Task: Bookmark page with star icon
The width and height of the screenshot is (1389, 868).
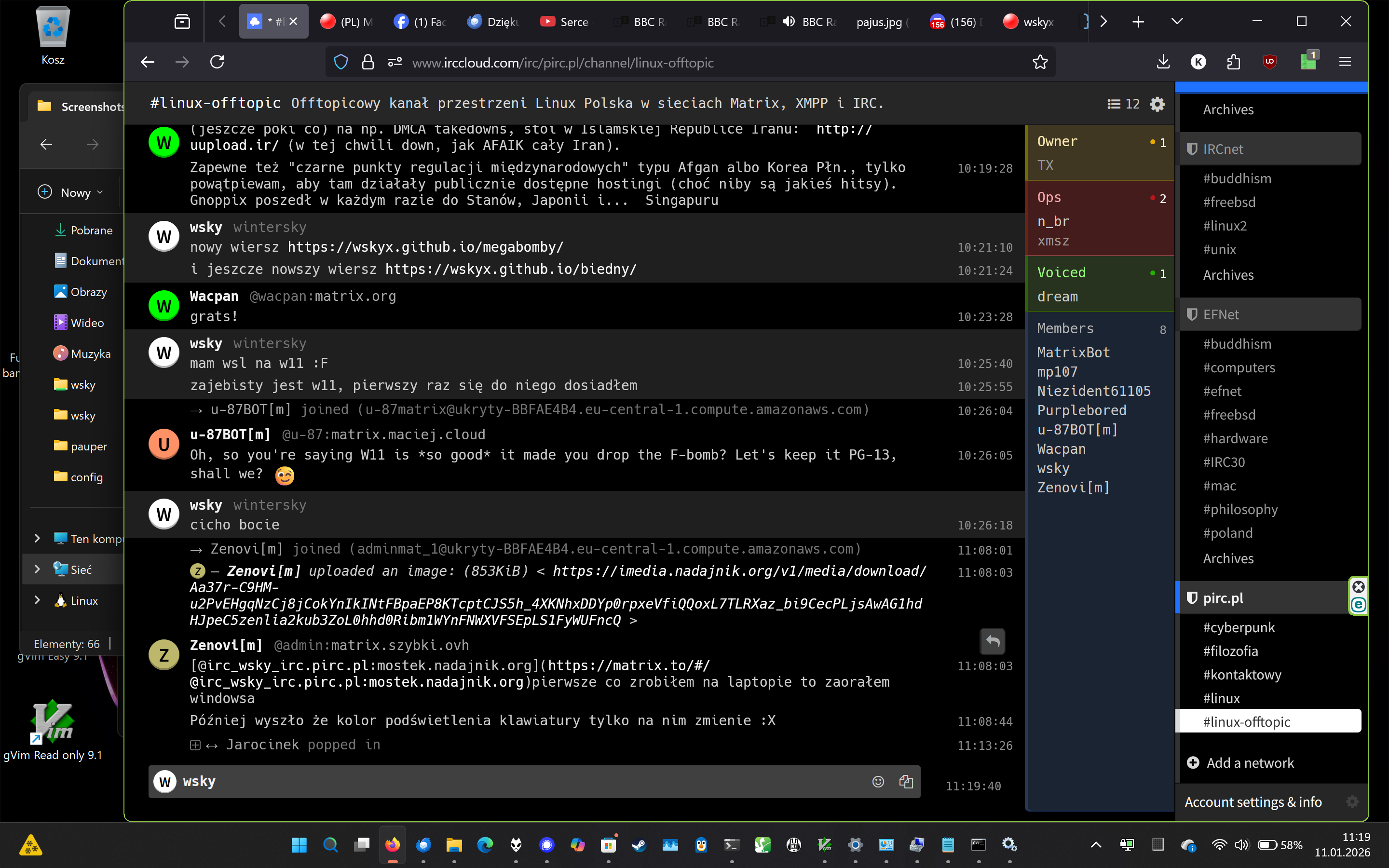Action: (1039, 62)
